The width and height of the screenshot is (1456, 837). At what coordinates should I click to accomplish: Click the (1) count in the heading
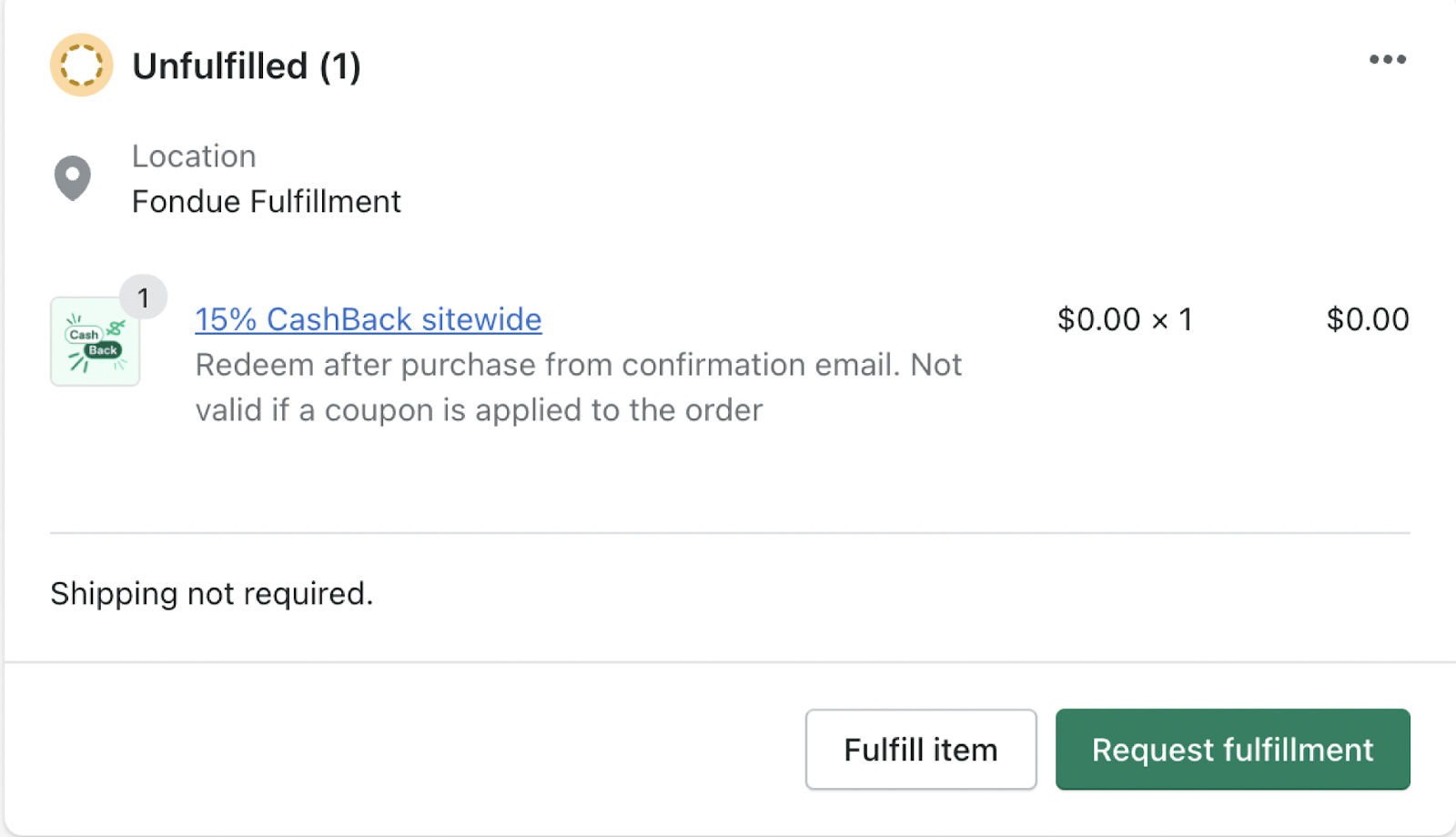point(340,66)
